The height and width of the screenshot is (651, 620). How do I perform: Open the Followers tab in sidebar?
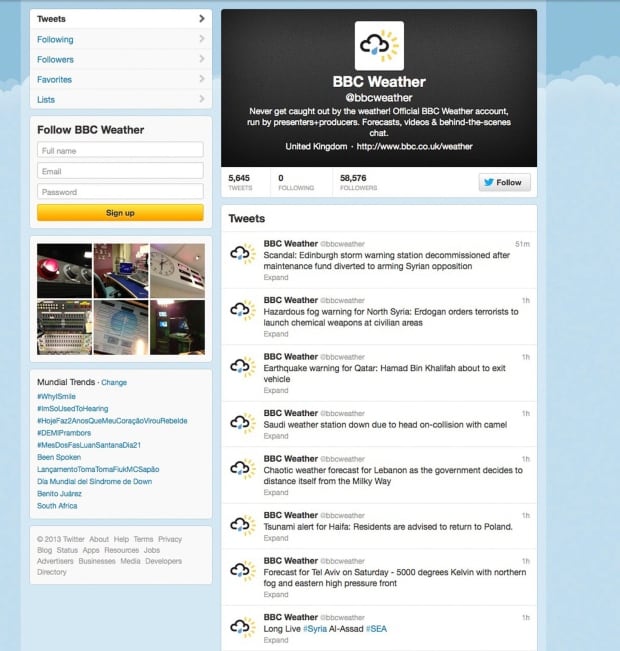[x=120, y=59]
